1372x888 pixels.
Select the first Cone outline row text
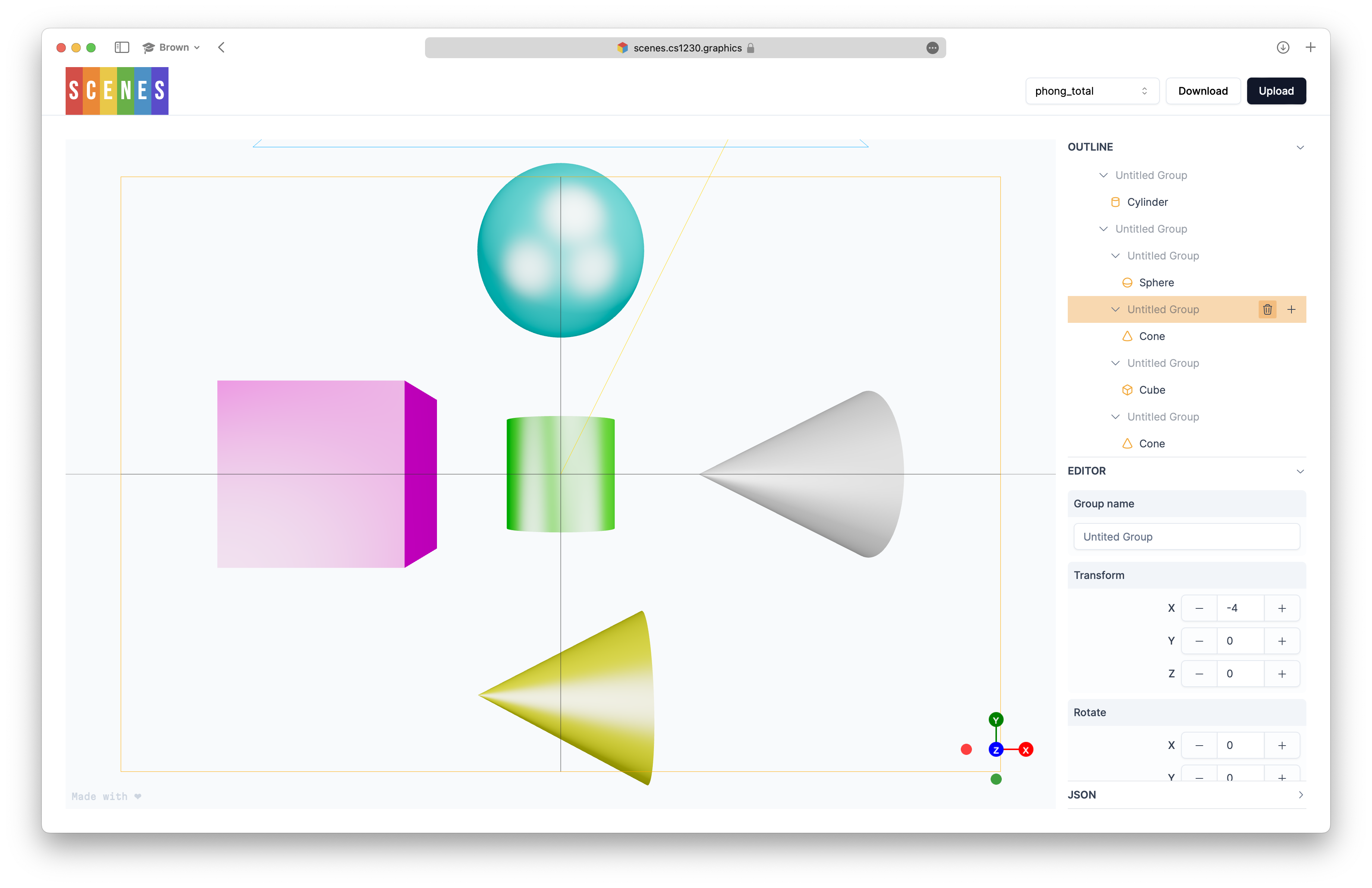point(1151,336)
